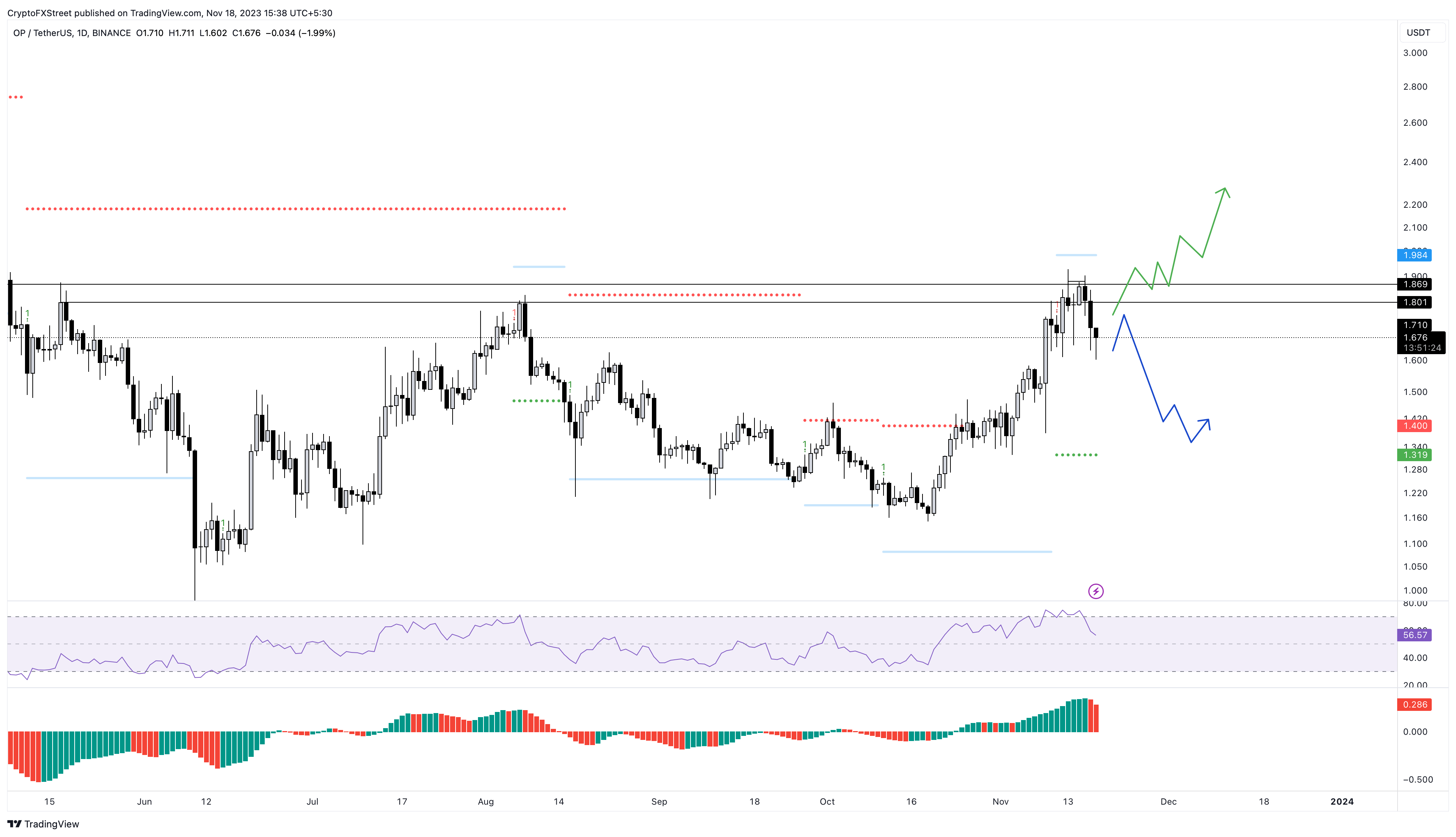Click the opening value O1.710 in legend
This screenshot has width=1456, height=837.
pos(150,33)
